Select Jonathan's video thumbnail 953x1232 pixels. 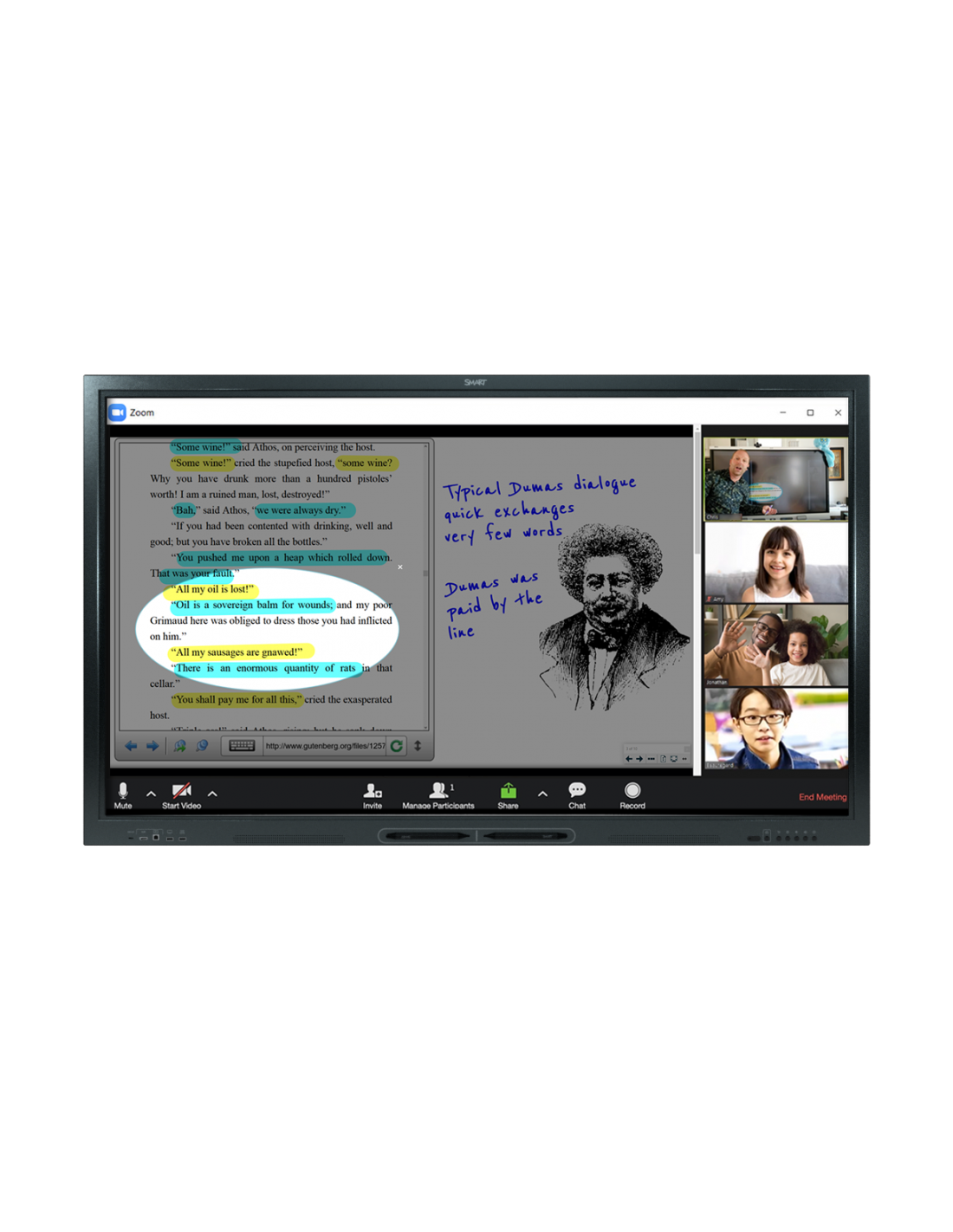(775, 645)
